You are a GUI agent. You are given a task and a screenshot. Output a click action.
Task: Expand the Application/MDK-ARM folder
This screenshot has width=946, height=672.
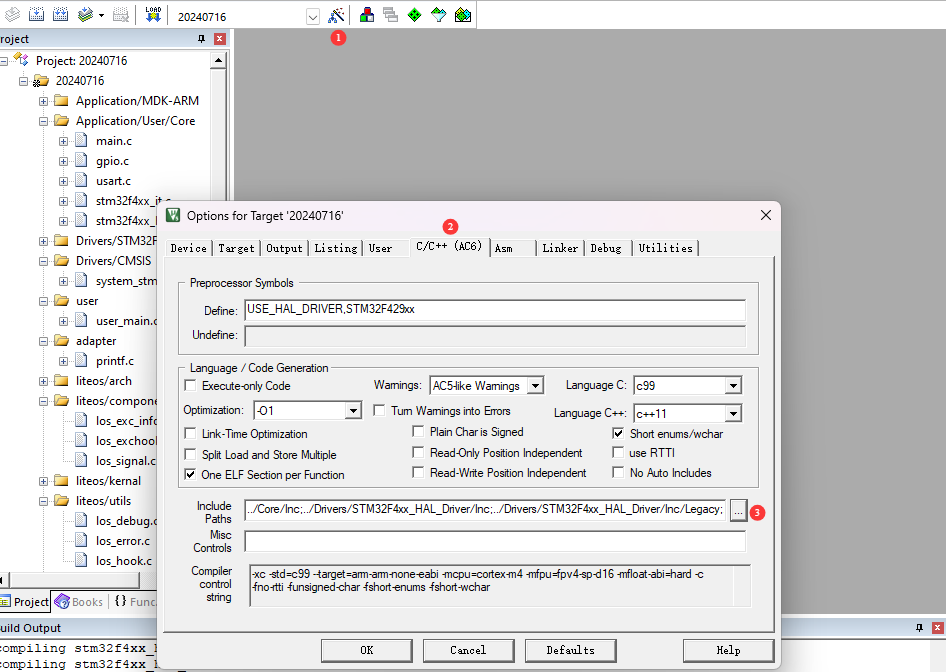(43, 101)
